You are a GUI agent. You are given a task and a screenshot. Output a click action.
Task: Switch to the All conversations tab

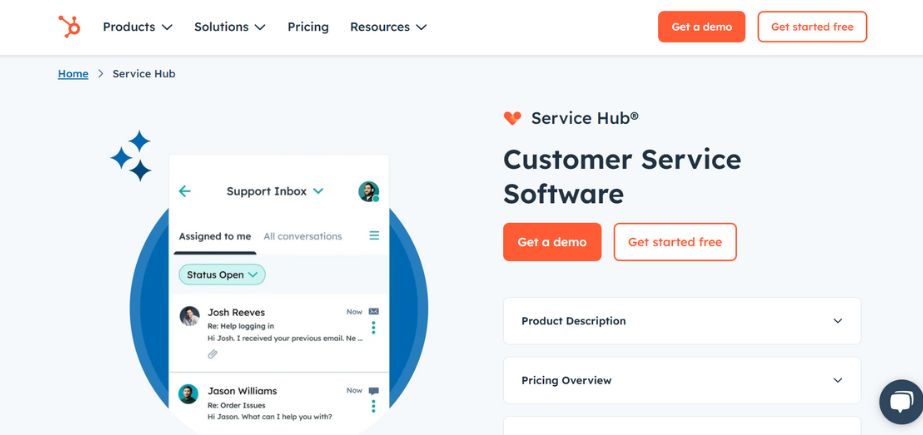pyautogui.click(x=302, y=236)
